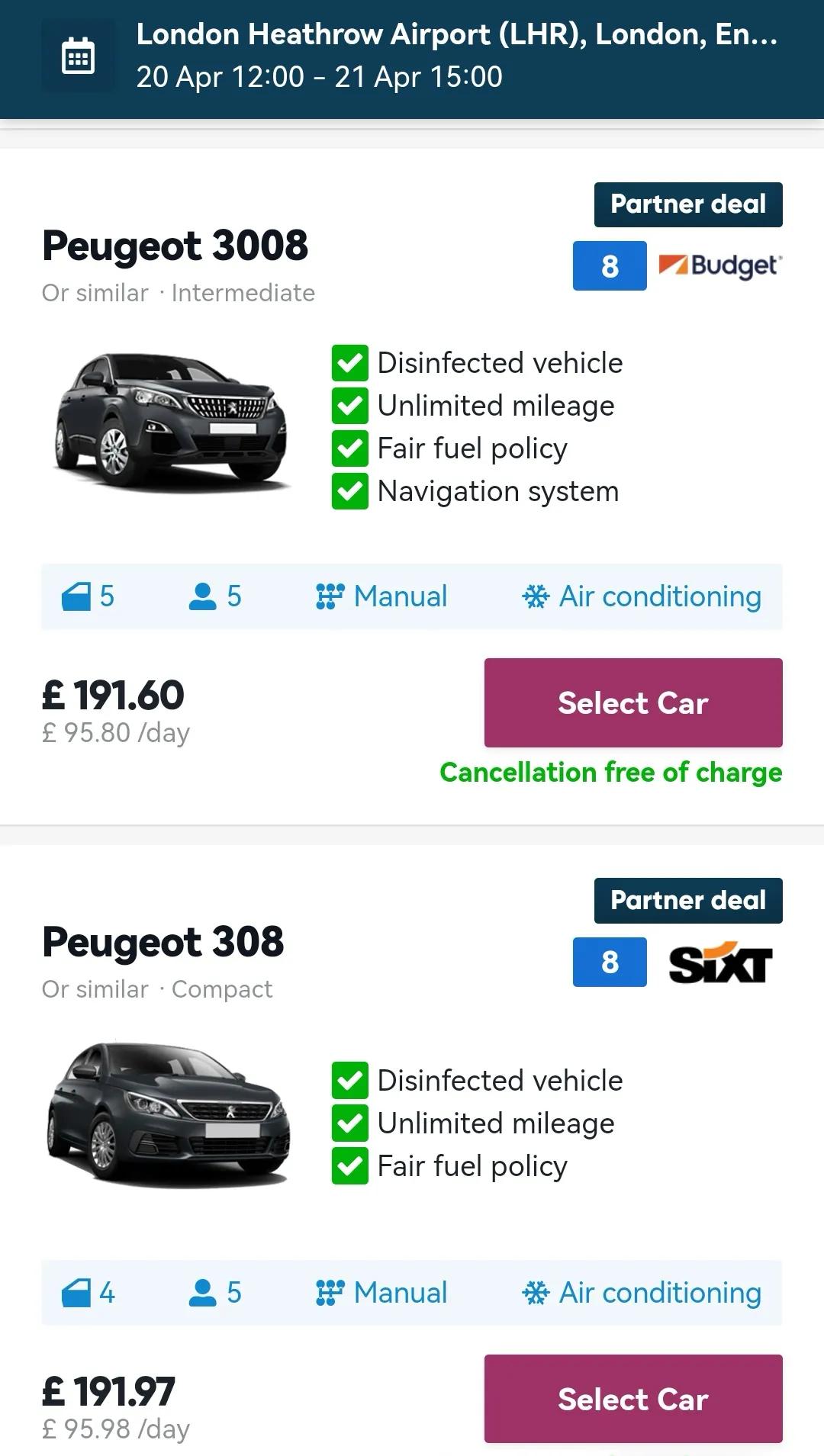Tap the Peugeot 3008 luggage count icon
824x1456 pixels.
(76, 596)
